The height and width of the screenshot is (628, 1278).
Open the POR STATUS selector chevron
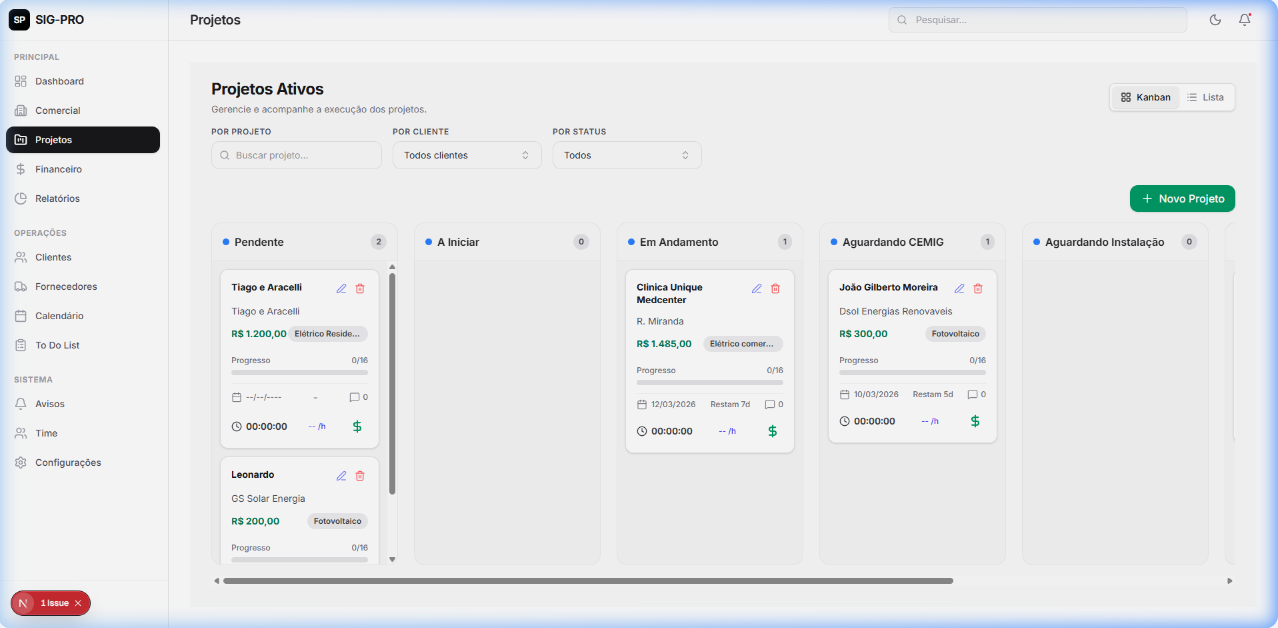pos(685,155)
